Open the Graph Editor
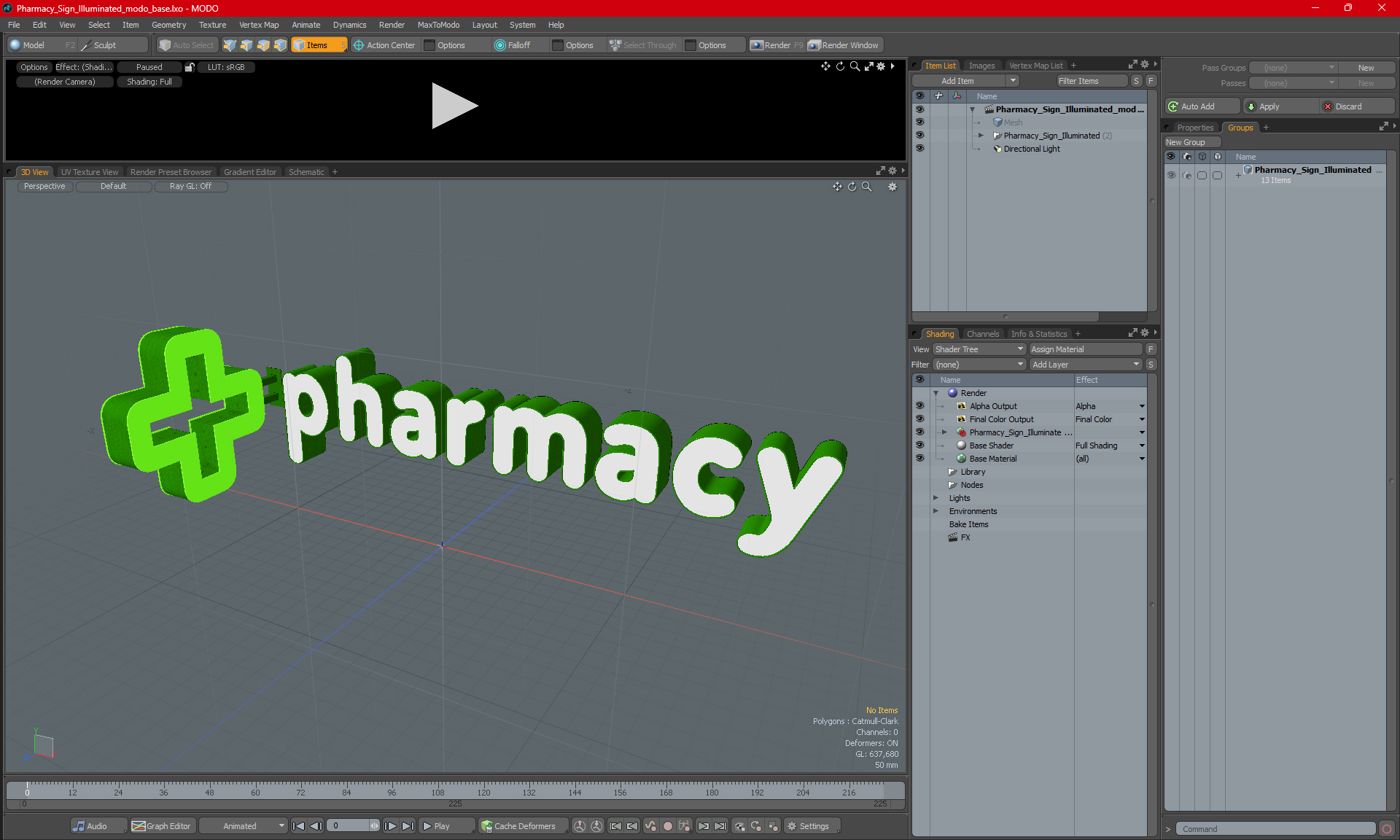The image size is (1400, 840). click(x=162, y=826)
